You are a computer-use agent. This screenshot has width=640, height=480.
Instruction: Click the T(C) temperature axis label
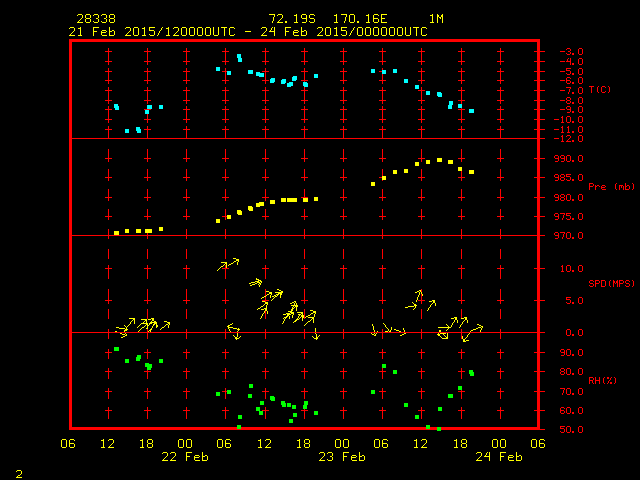click(x=600, y=90)
